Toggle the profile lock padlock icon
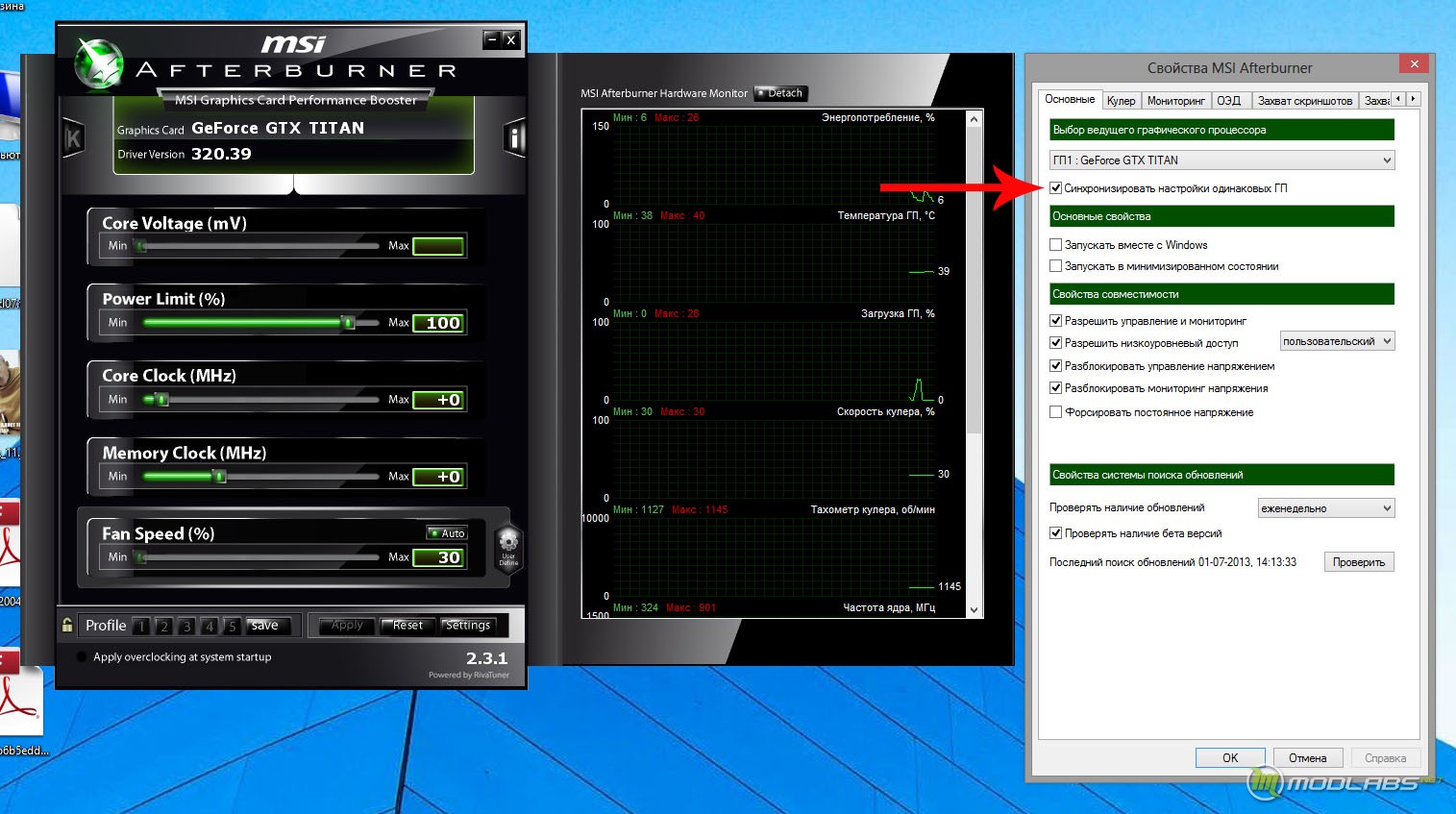1456x814 pixels. coord(66,626)
